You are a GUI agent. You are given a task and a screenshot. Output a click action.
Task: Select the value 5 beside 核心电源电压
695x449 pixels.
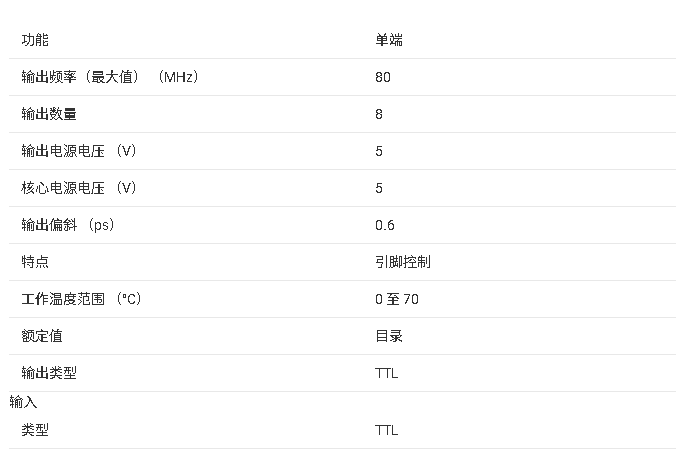click(x=379, y=188)
